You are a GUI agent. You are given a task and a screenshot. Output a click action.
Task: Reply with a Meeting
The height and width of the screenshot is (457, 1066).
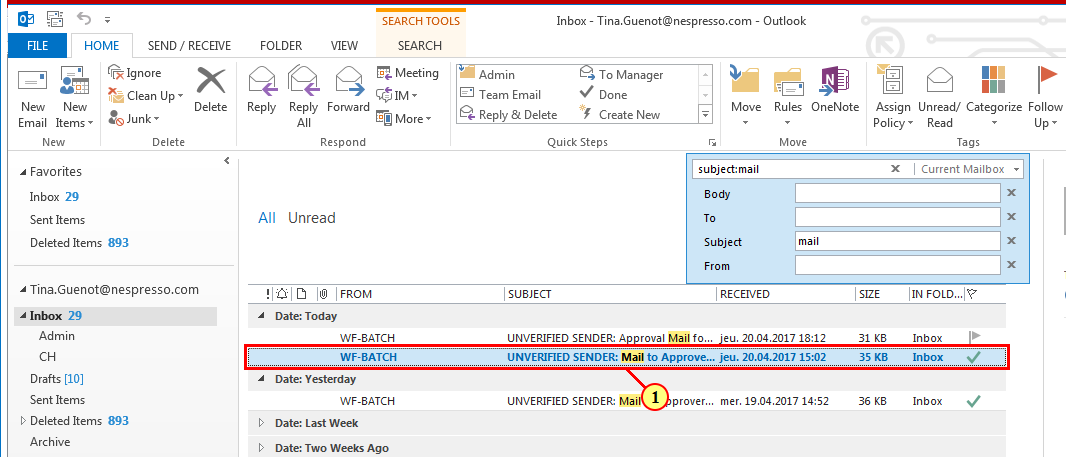click(408, 73)
